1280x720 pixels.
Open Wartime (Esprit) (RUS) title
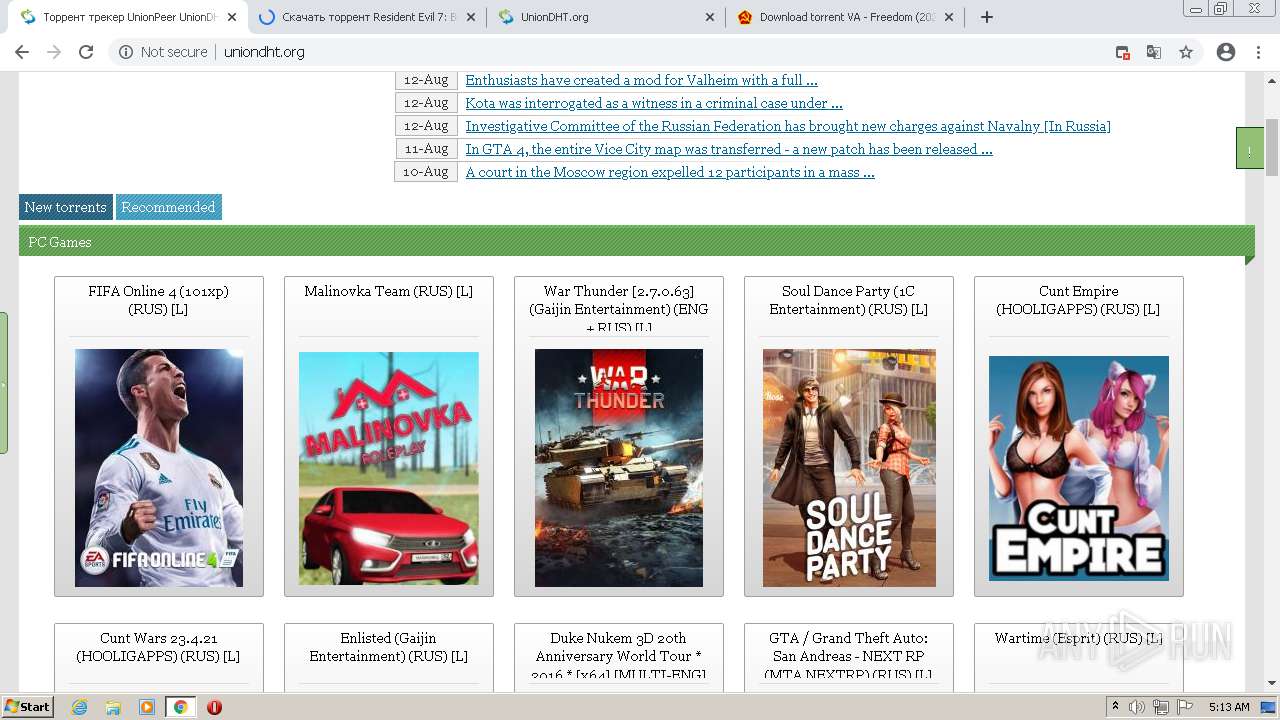1078,638
